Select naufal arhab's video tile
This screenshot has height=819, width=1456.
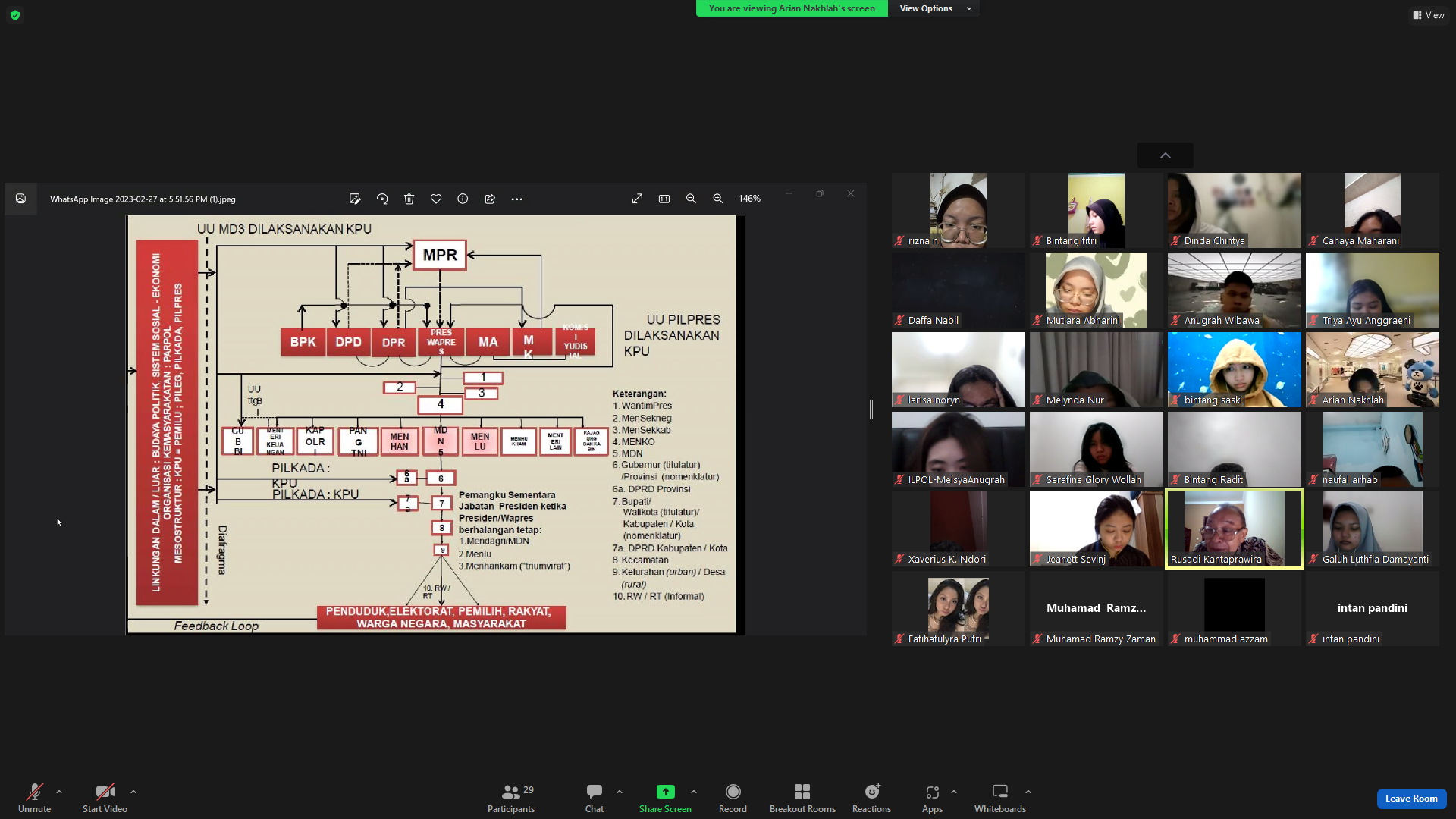1373,449
